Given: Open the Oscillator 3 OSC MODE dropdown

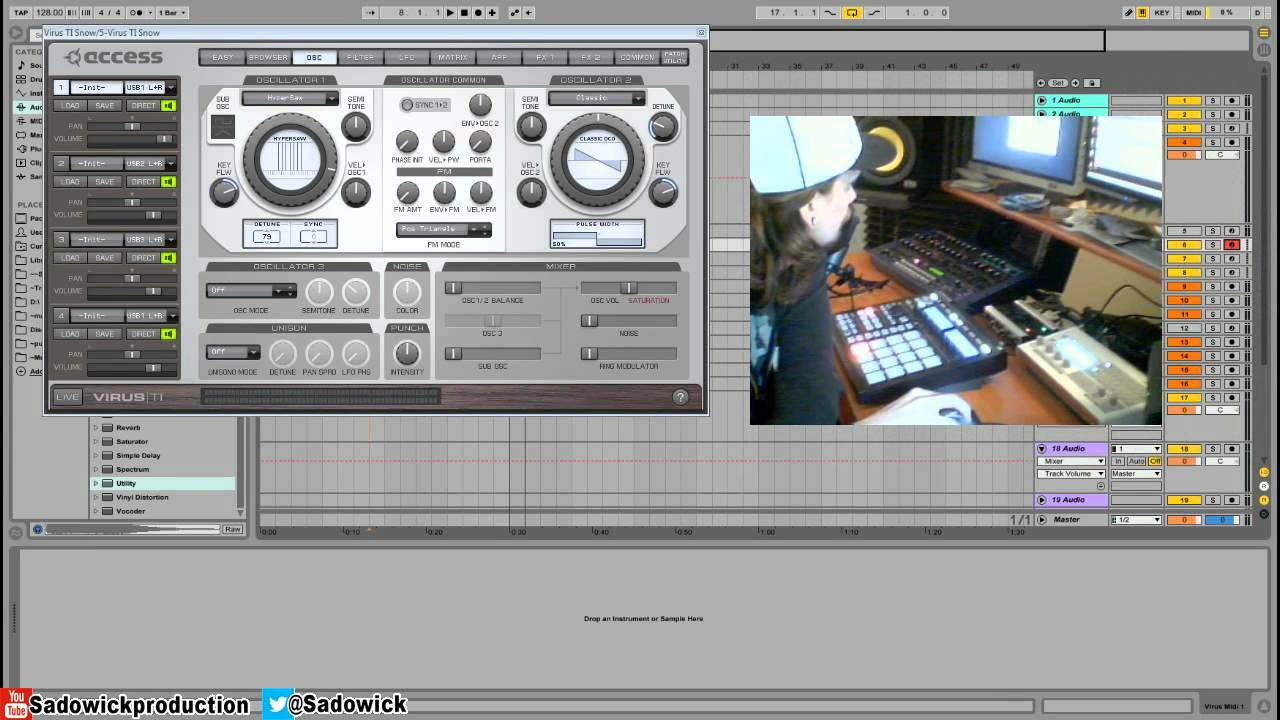Looking at the screenshot, I should (251, 291).
